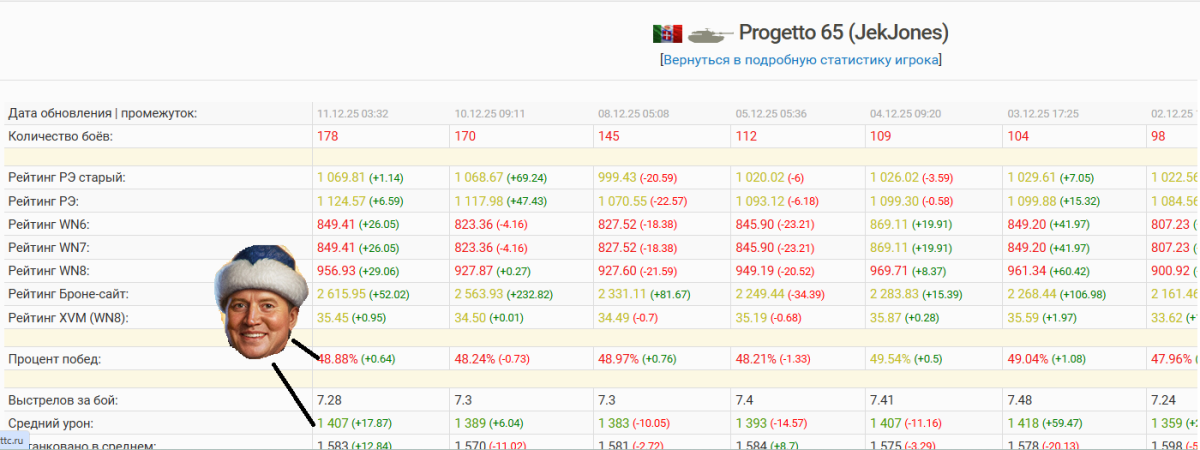
Task: Select the date header '10.12.25 09:11'
Action: [490, 114]
